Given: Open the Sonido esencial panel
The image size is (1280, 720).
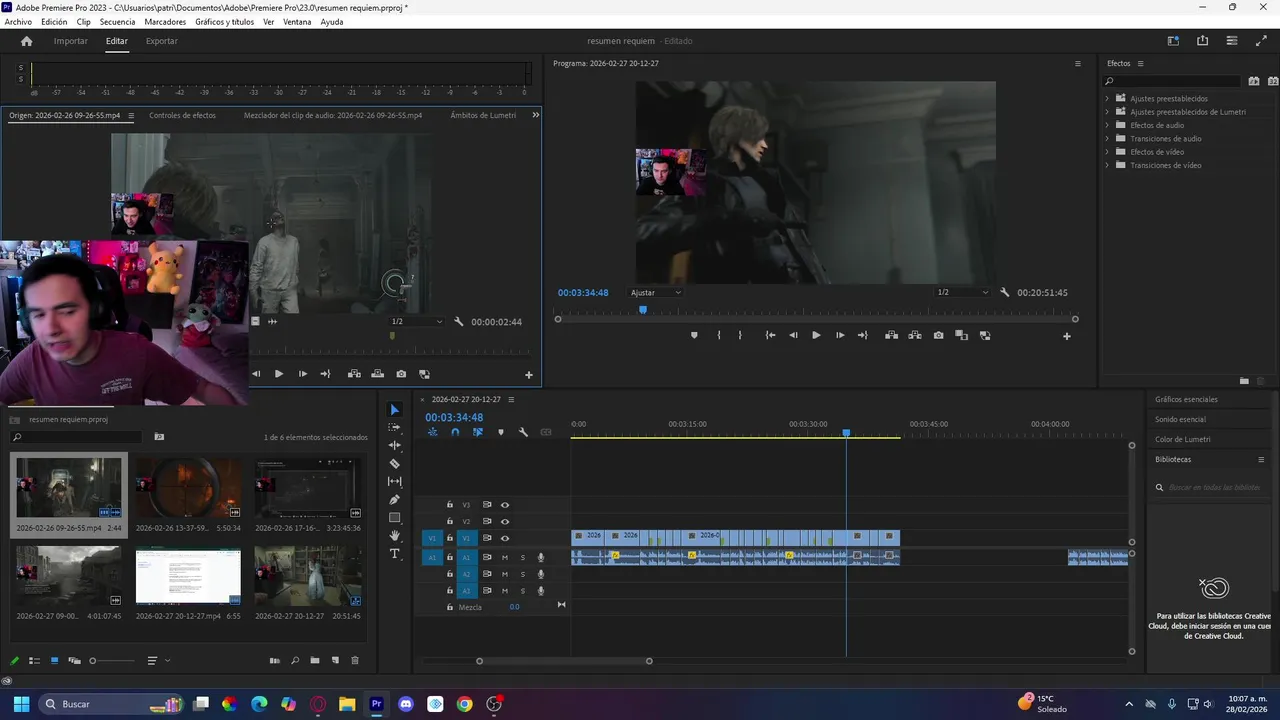Looking at the screenshot, I should pyautogui.click(x=1180, y=419).
